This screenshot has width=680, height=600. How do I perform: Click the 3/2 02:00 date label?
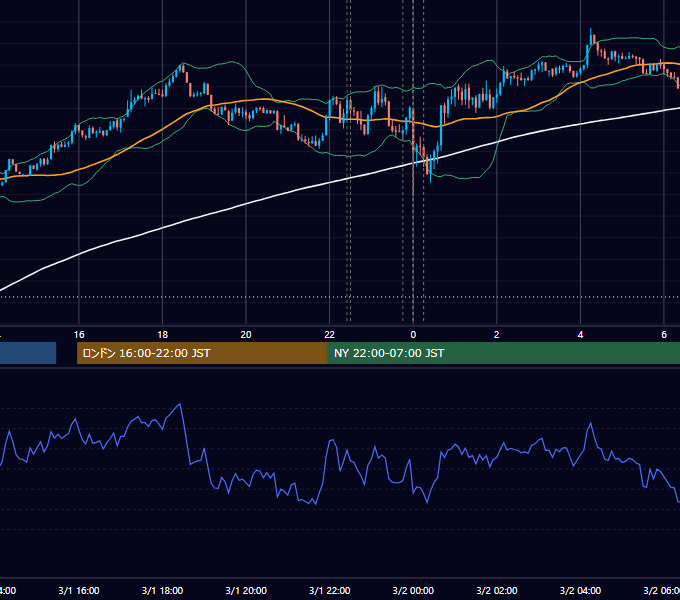click(x=497, y=590)
